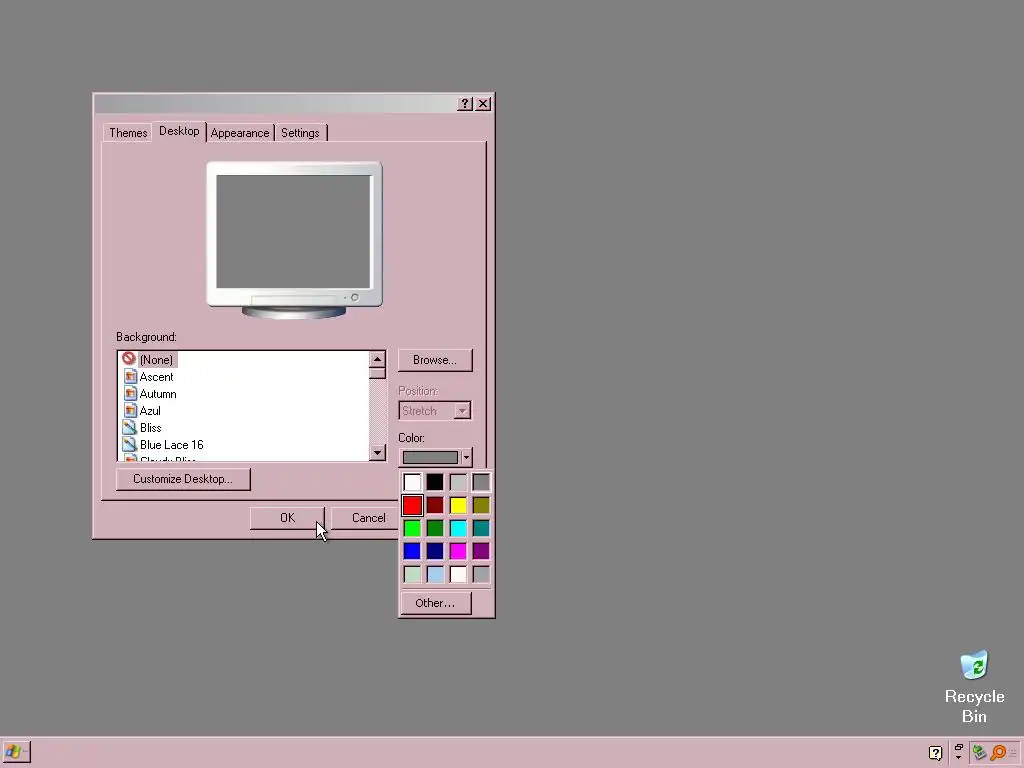The width and height of the screenshot is (1024, 768).
Task: Open the Position Stretch dropdown
Action: click(435, 411)
